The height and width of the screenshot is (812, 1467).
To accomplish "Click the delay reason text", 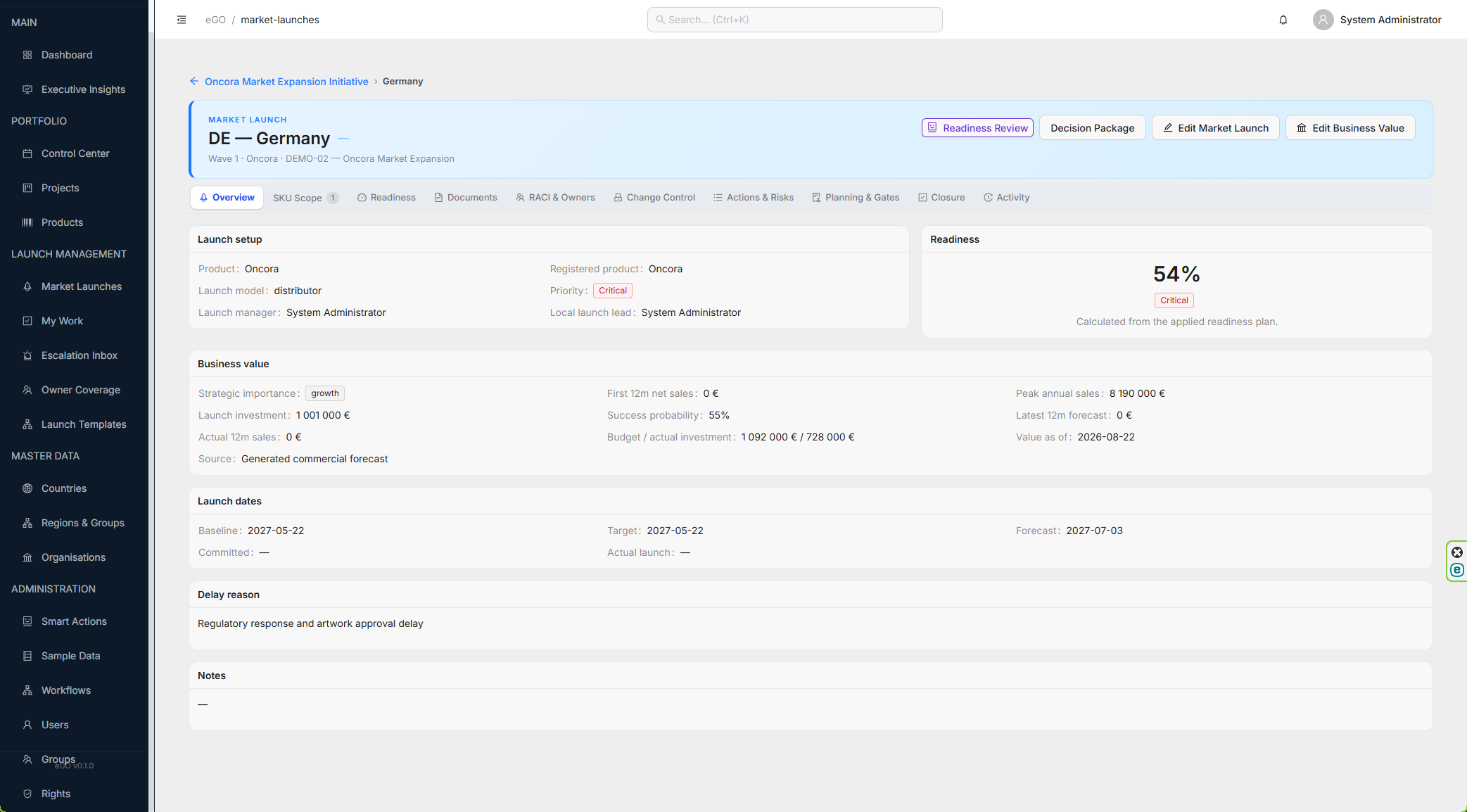I will pyautogui.click(x=310, y=623).
